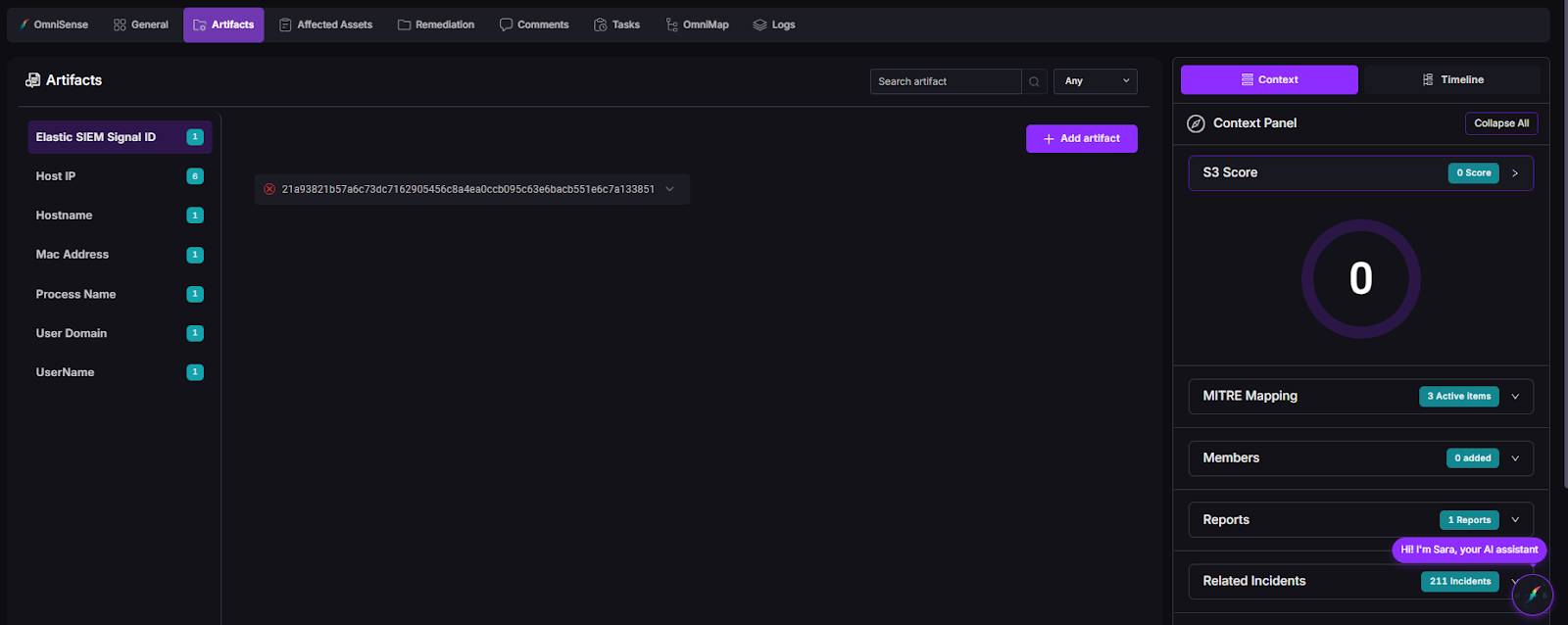Go to the OmniMap tab
This screenshot has width=1568, height=625.
point(697,24)
